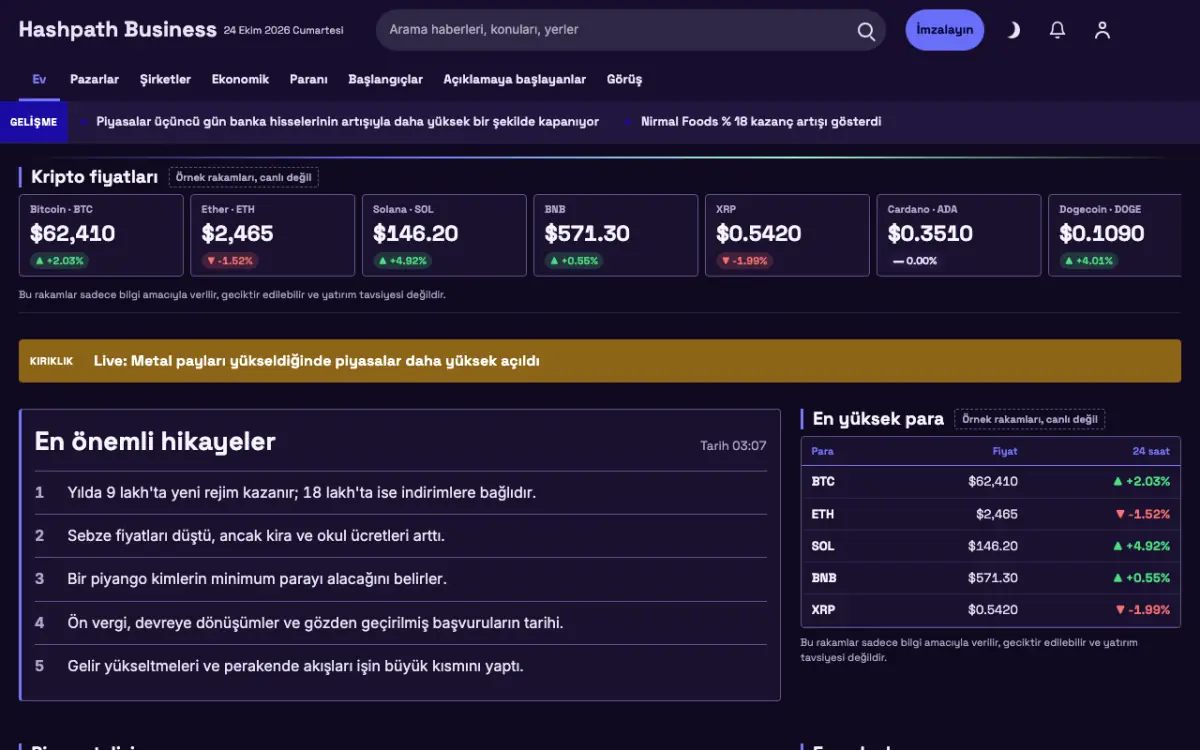Open the XRP price card

coord(787,235)
